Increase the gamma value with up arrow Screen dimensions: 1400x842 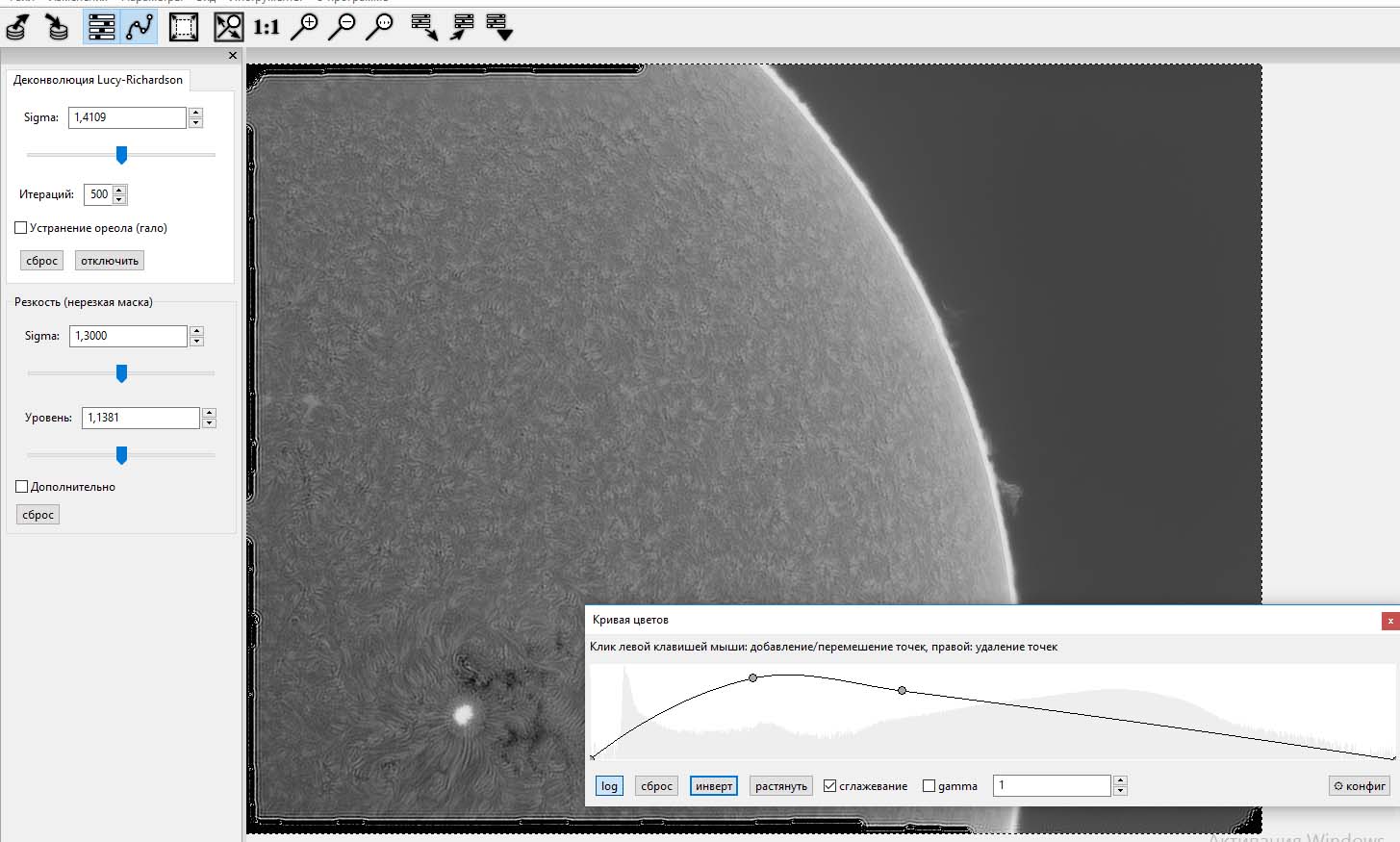tap(1120, 780)
